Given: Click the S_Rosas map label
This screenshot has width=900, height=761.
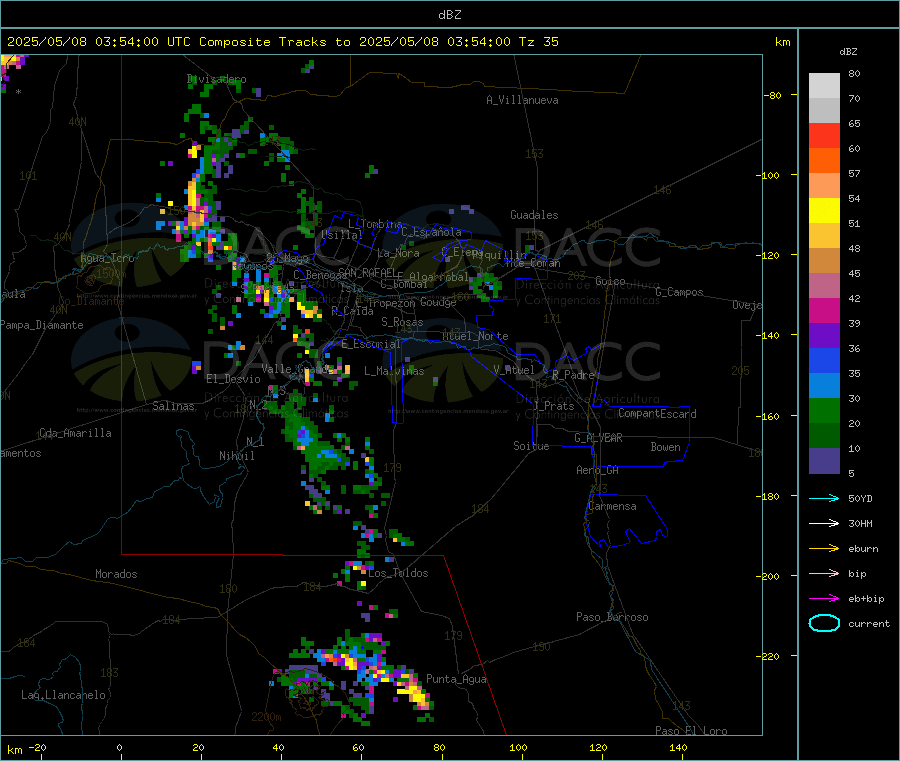Looking at the screenshot, I should point(402,323).
